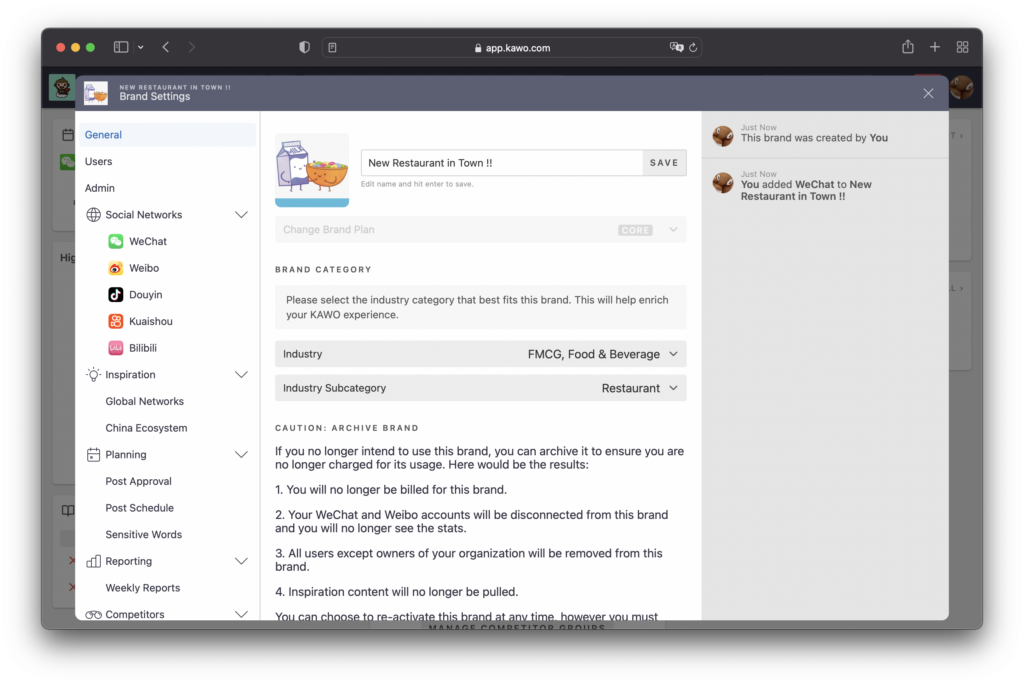Image resolution: width=1024 pixels, height=684 pixels.
Task: Click the Social Networks globe icon
Action: 93,214
